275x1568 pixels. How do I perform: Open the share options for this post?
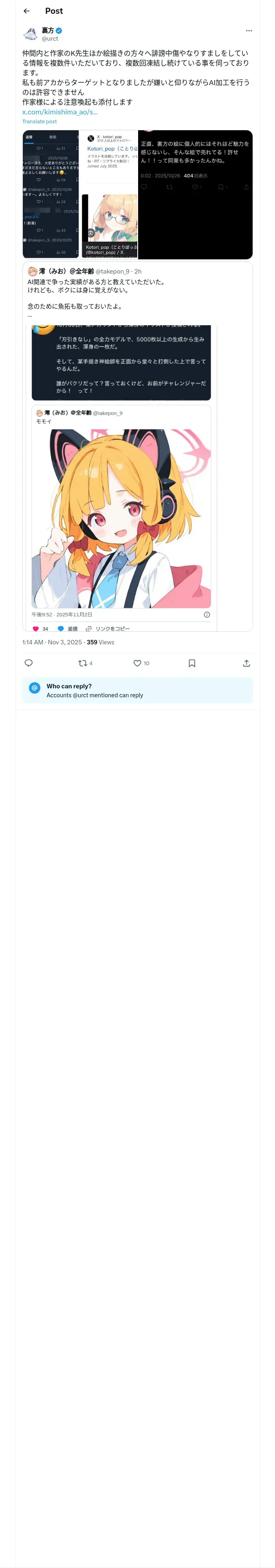click(246, 663)
